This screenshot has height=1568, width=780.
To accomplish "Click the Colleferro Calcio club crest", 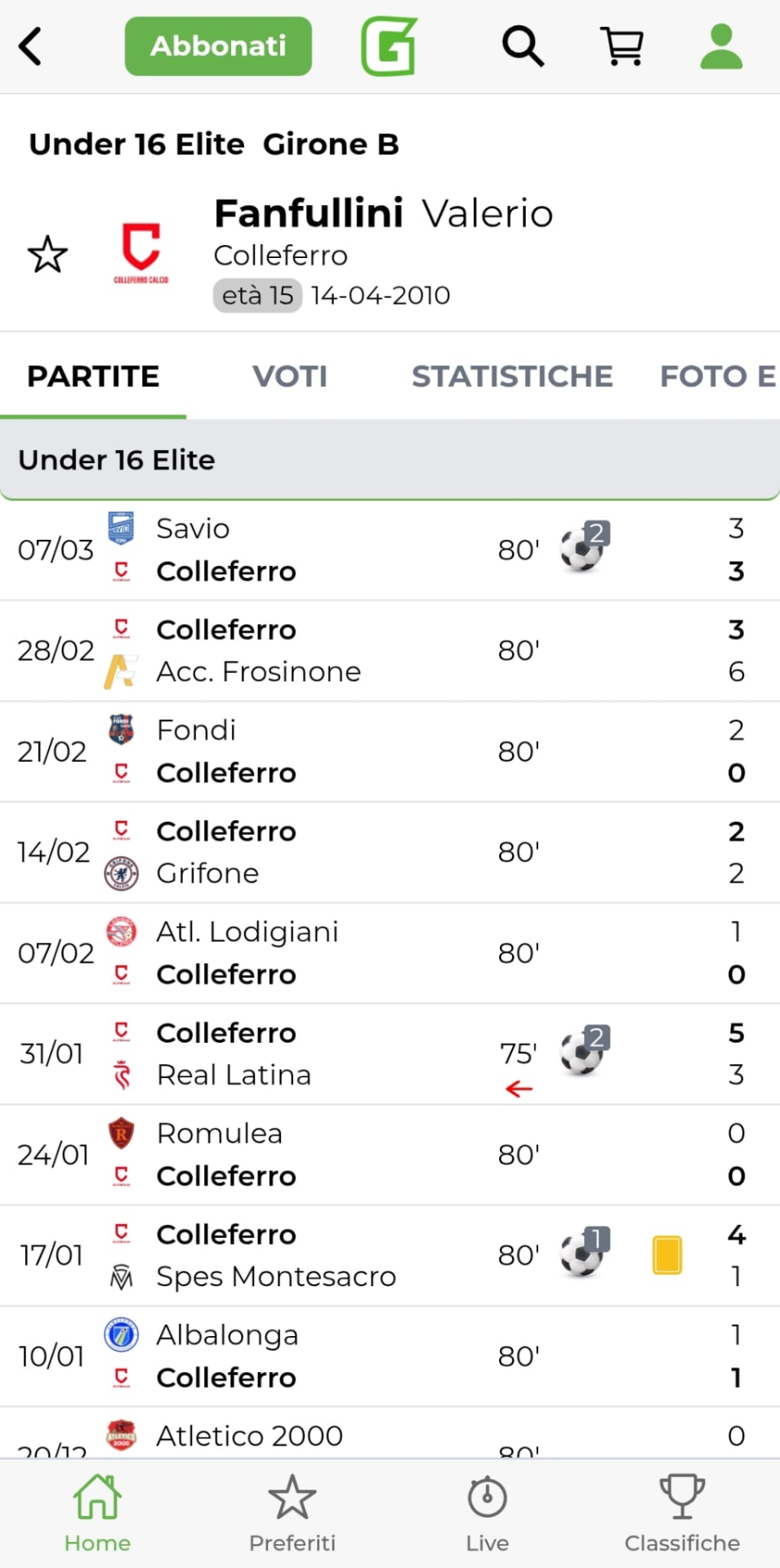I will [140, 252].
